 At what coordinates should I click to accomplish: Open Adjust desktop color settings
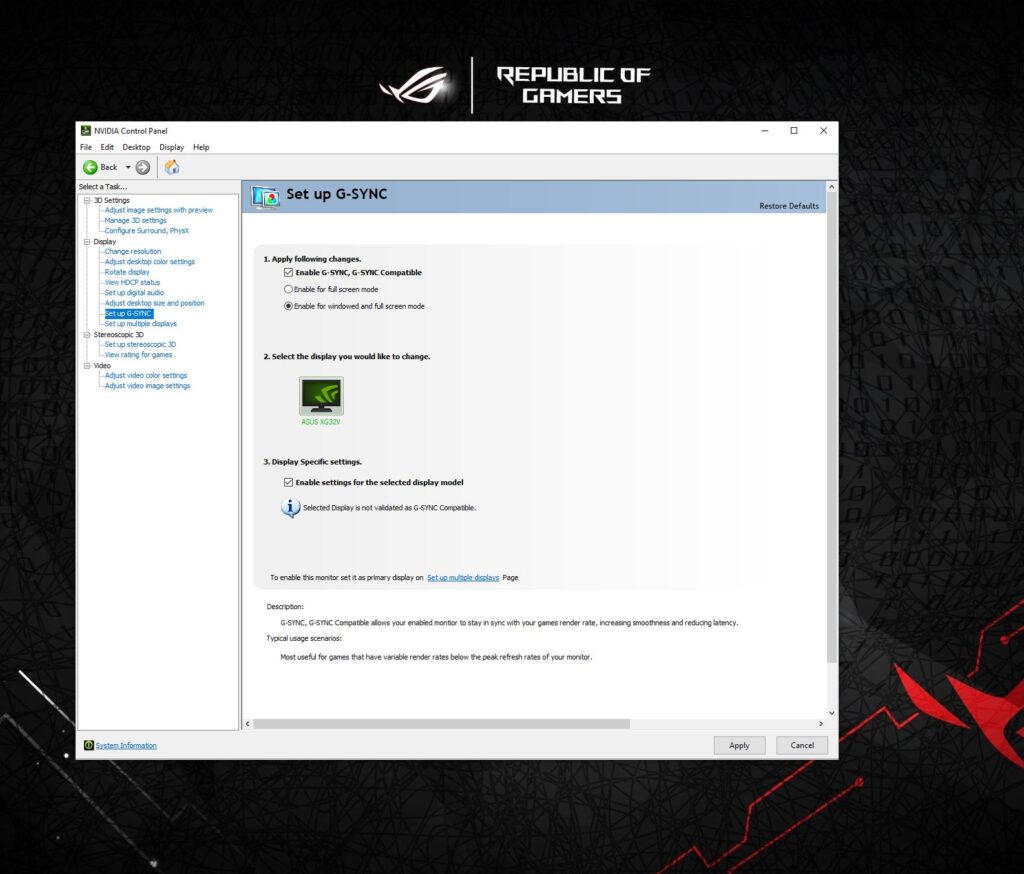tap(150, 262)
